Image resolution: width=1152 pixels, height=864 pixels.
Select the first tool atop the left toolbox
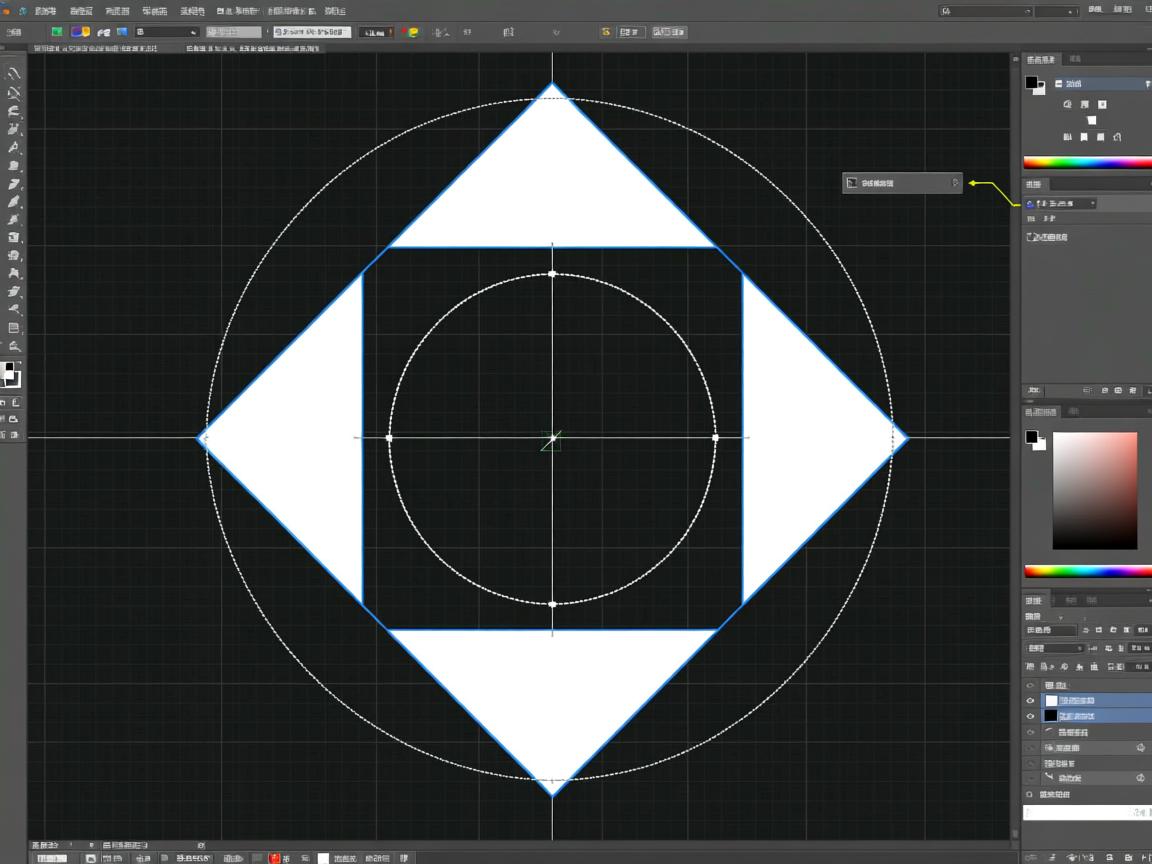14,74
